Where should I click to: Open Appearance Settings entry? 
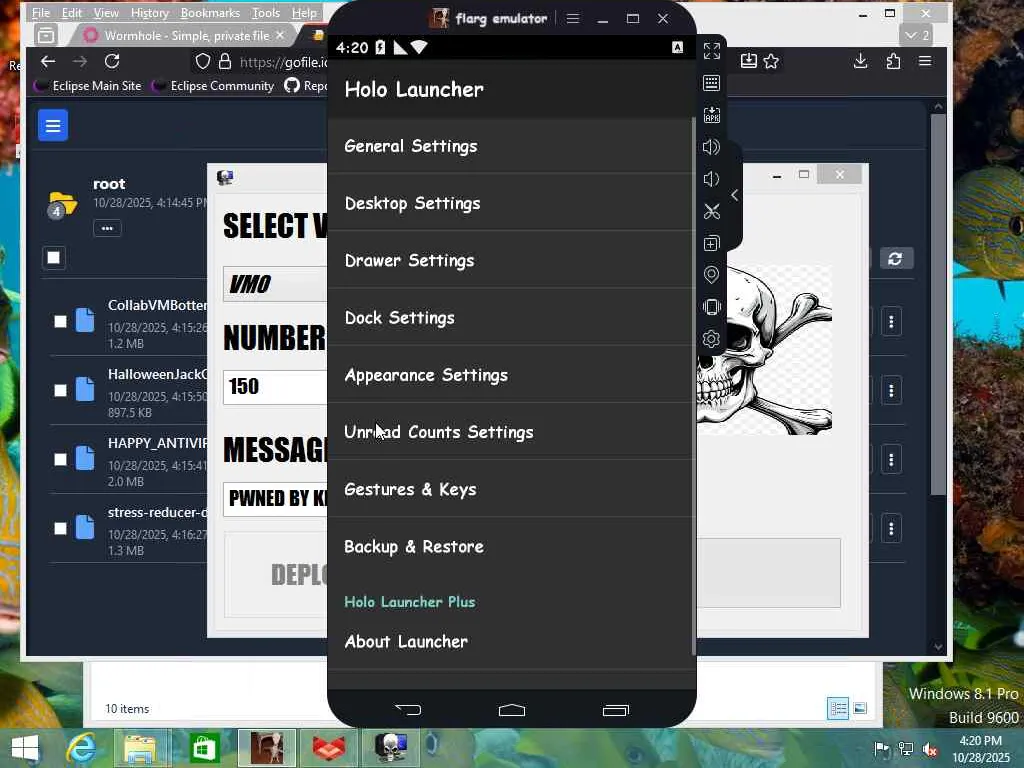[510, 375]
